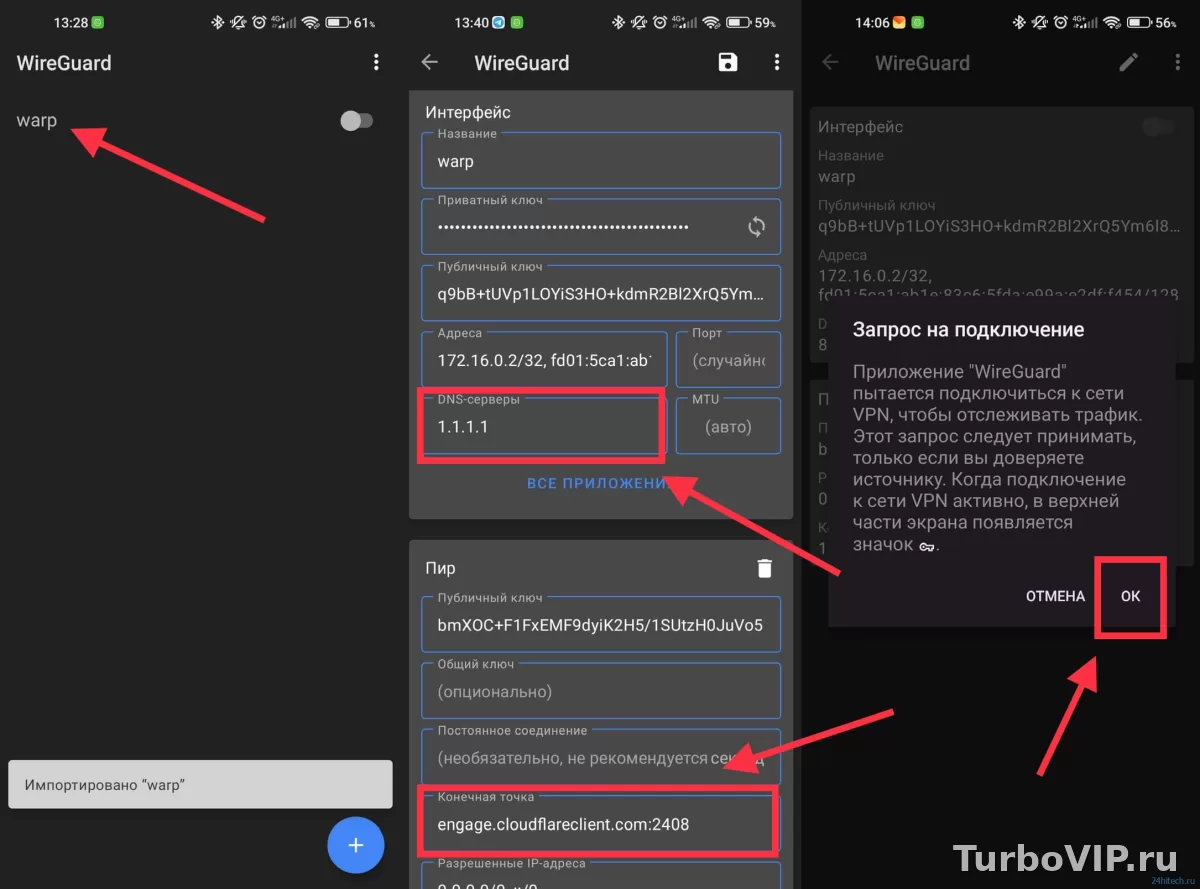Image resolution: width=1200 pixels, height=889 pixels.
Task: Delete the peer with trash icon
Action: [x=764, y=568]
